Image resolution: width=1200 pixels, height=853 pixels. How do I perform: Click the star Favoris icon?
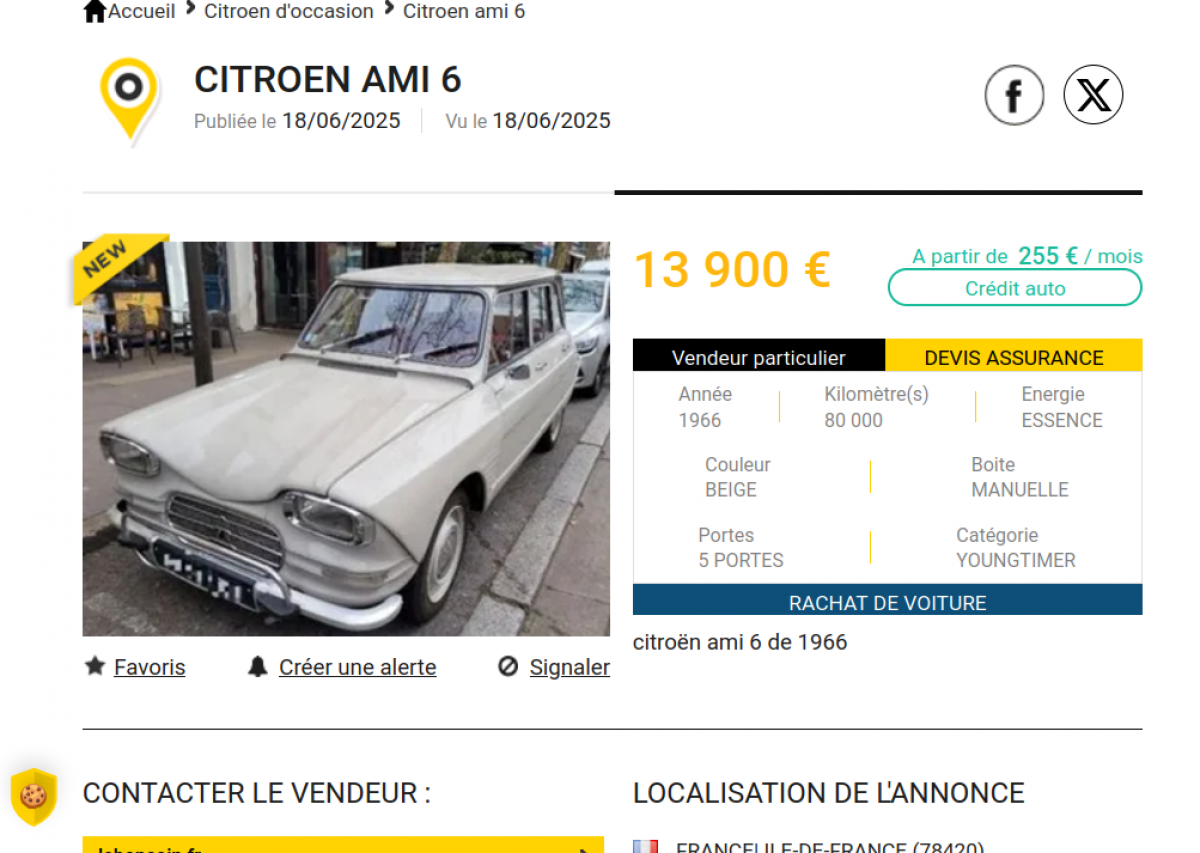tap(95, 666)
